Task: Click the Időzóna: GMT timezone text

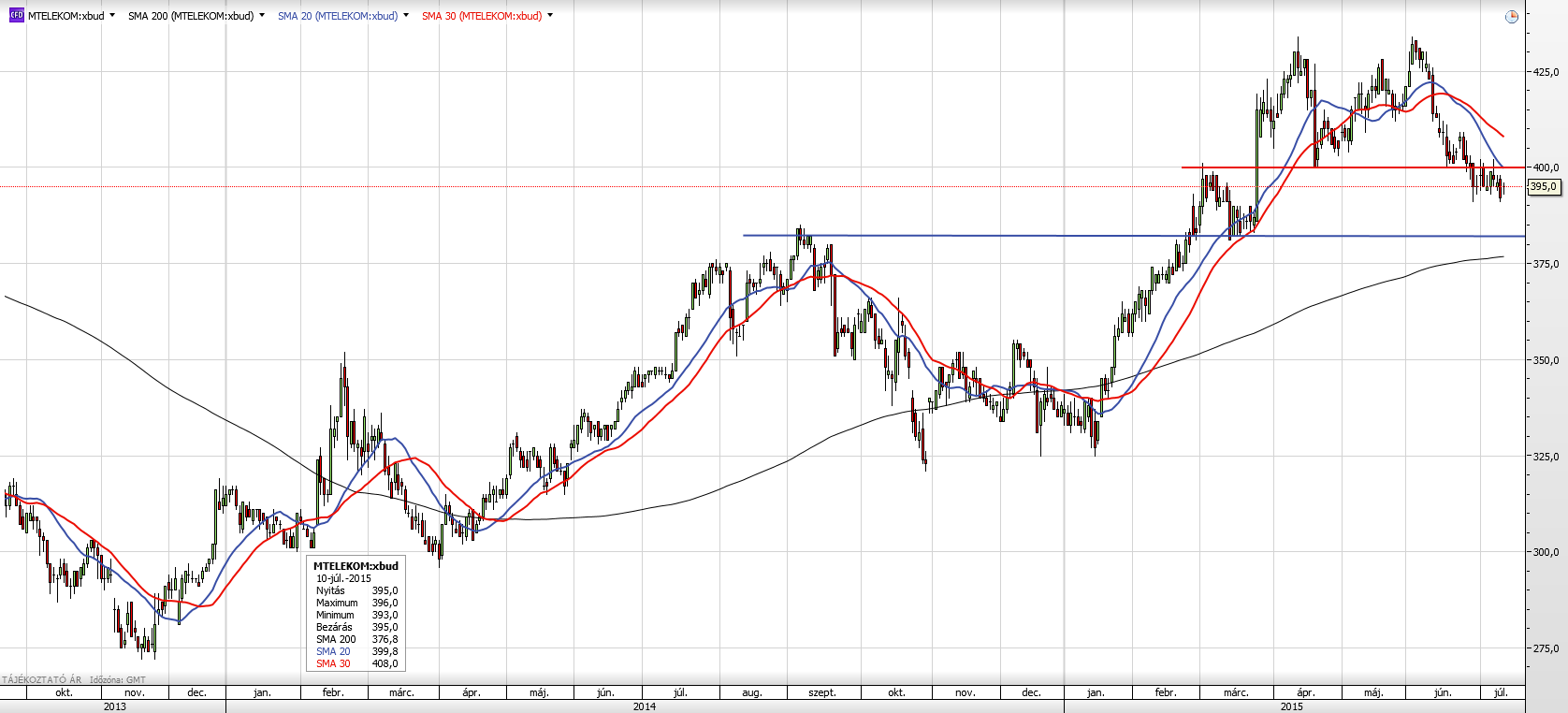Action: pos(118,680)
